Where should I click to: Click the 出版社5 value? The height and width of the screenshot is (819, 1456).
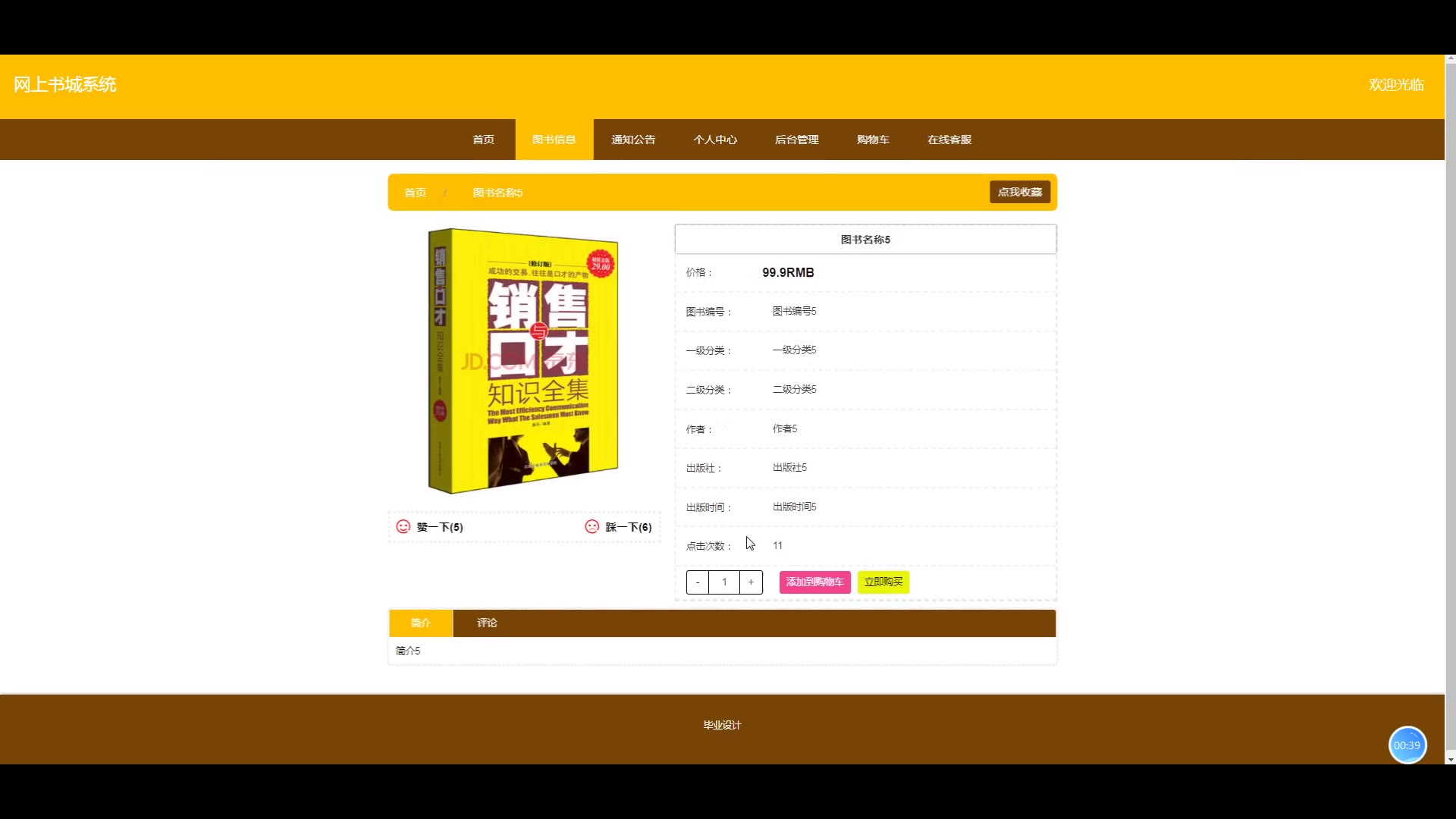[789, 467]
